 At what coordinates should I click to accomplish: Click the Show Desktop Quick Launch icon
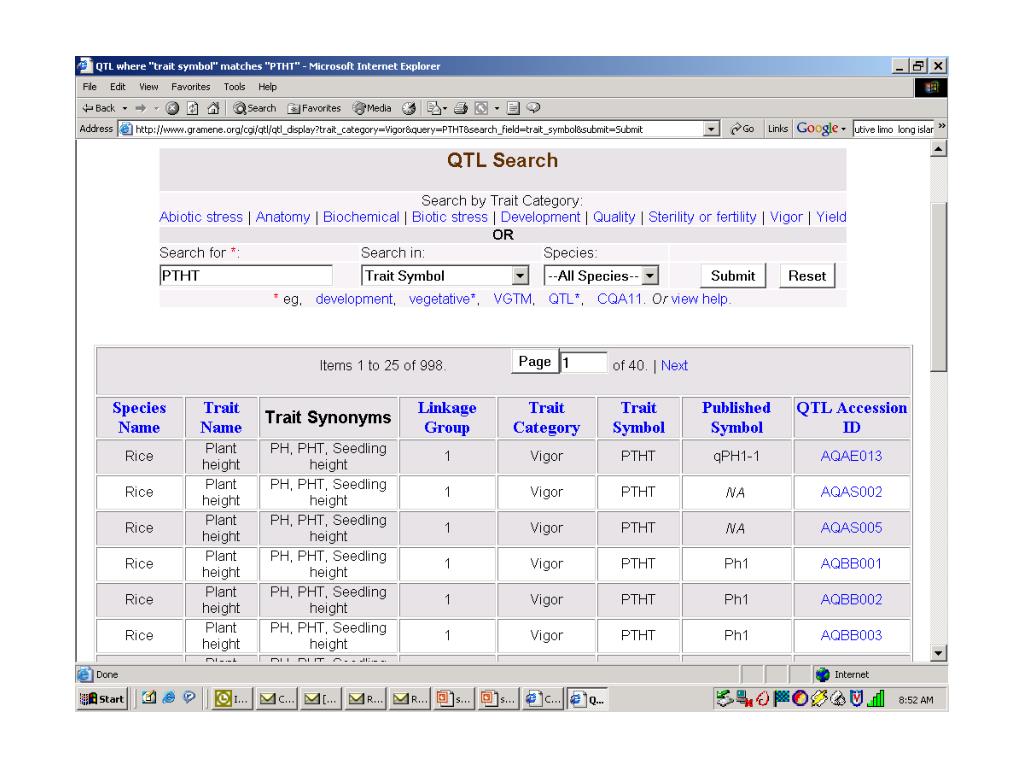[149, 697]
